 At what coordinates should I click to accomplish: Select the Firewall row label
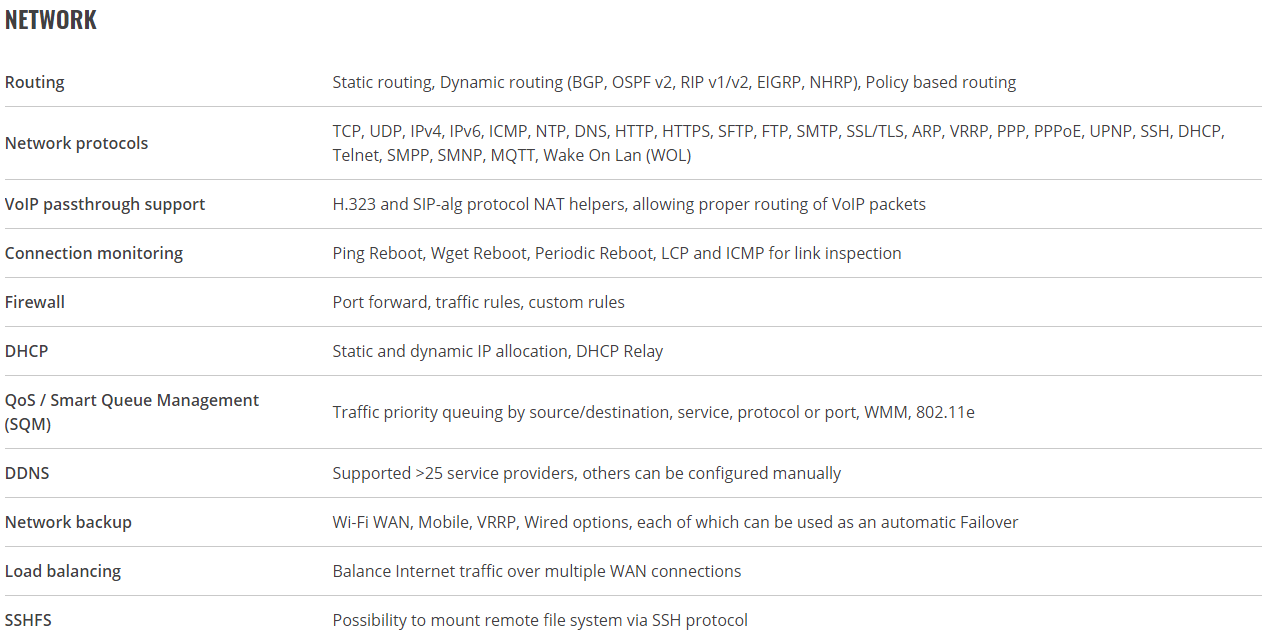(35, 302)
